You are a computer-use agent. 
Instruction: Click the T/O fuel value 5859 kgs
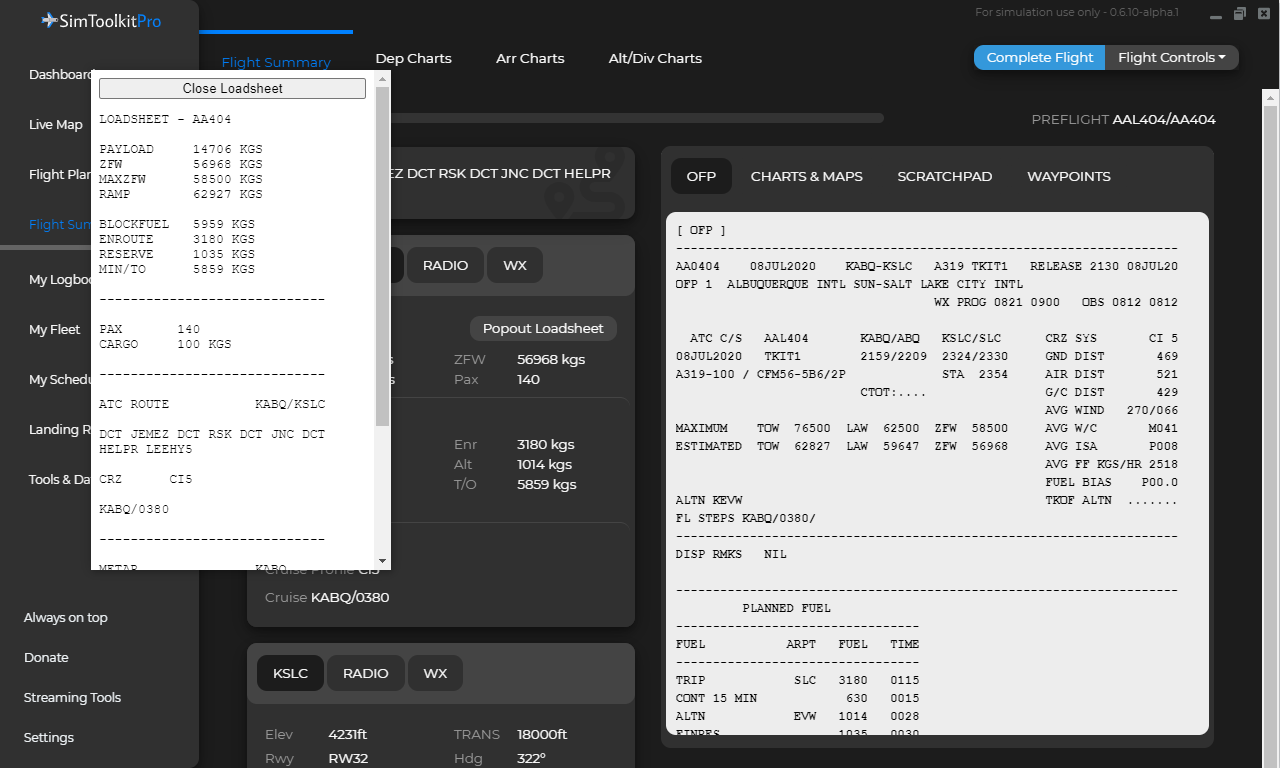pyautogui.click(x=547, y=484)
